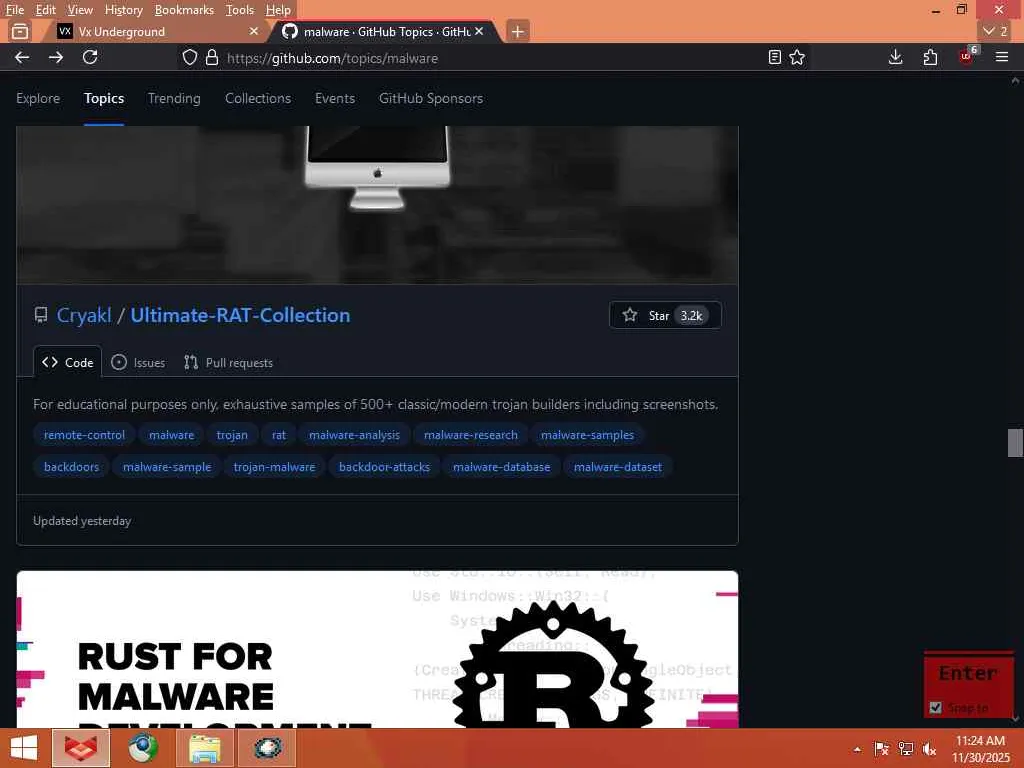Open the taskbar clock showing 11:24 AM

[x=980, y=749]
